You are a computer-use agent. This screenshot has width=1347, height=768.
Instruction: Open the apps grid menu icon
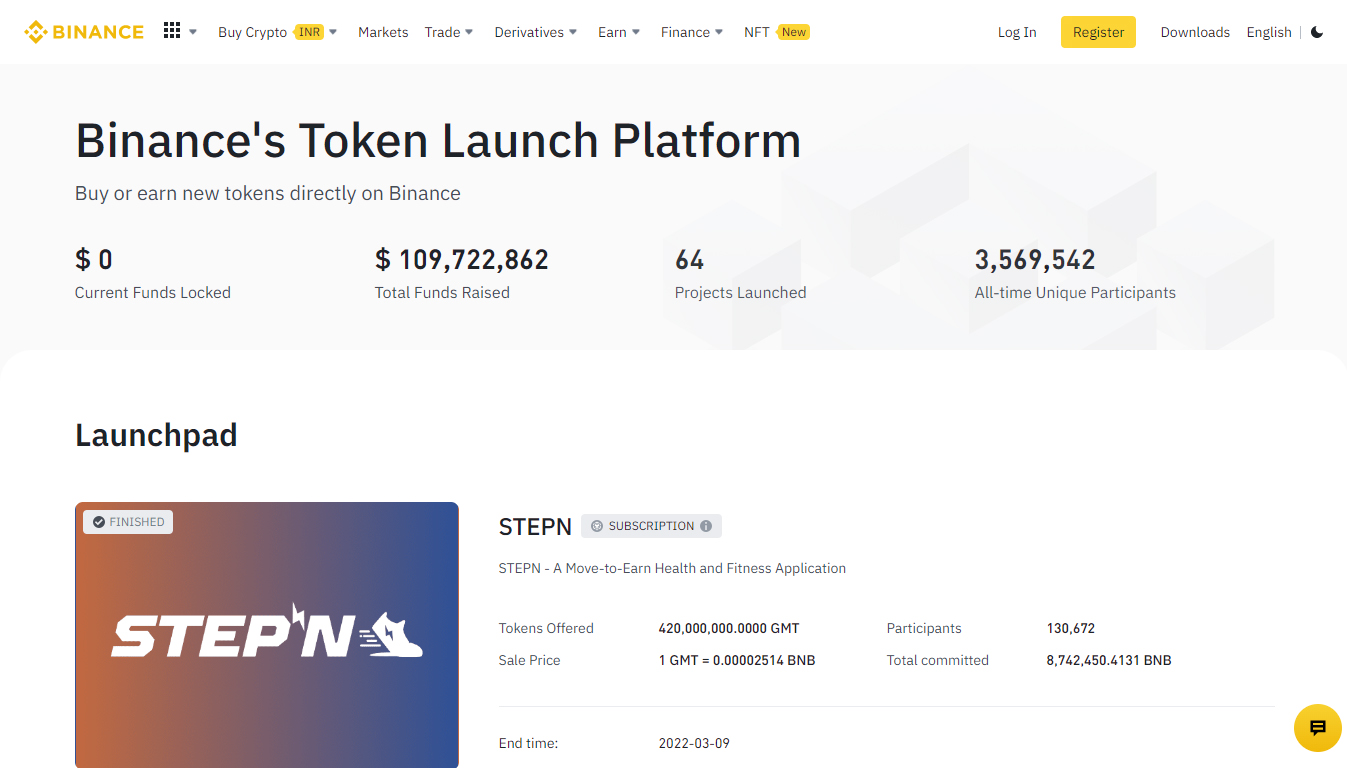(x=172, y=31)
